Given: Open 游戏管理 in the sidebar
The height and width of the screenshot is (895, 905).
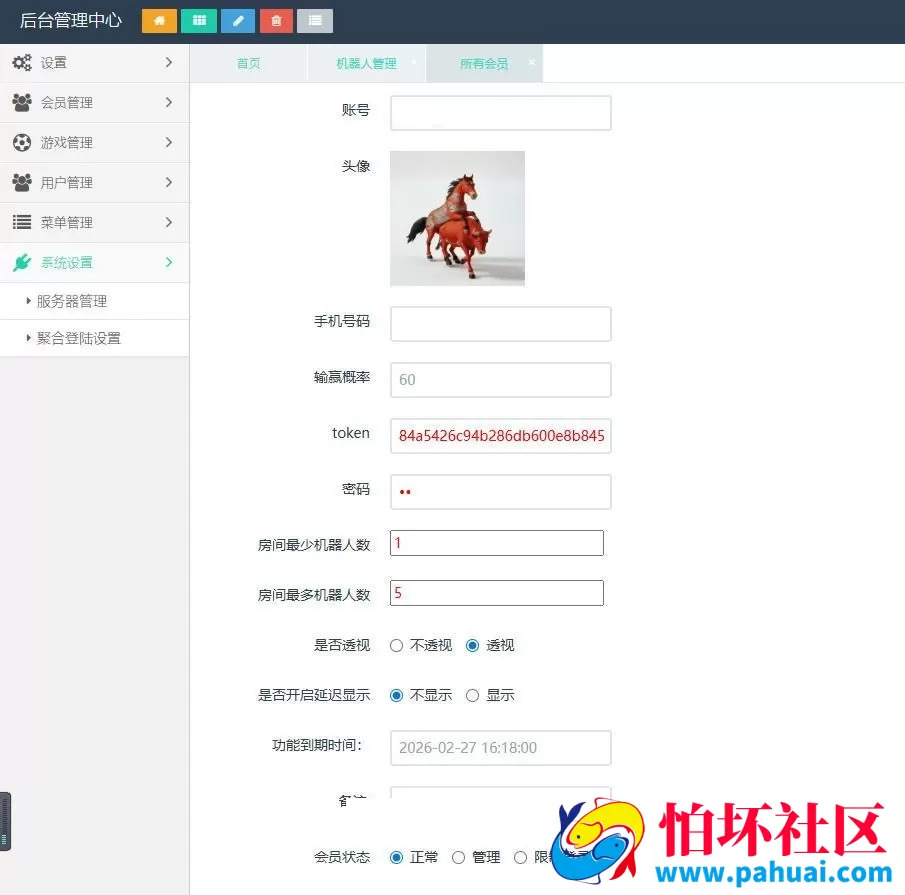Looking at the screenshot, I should pos(95,143).
